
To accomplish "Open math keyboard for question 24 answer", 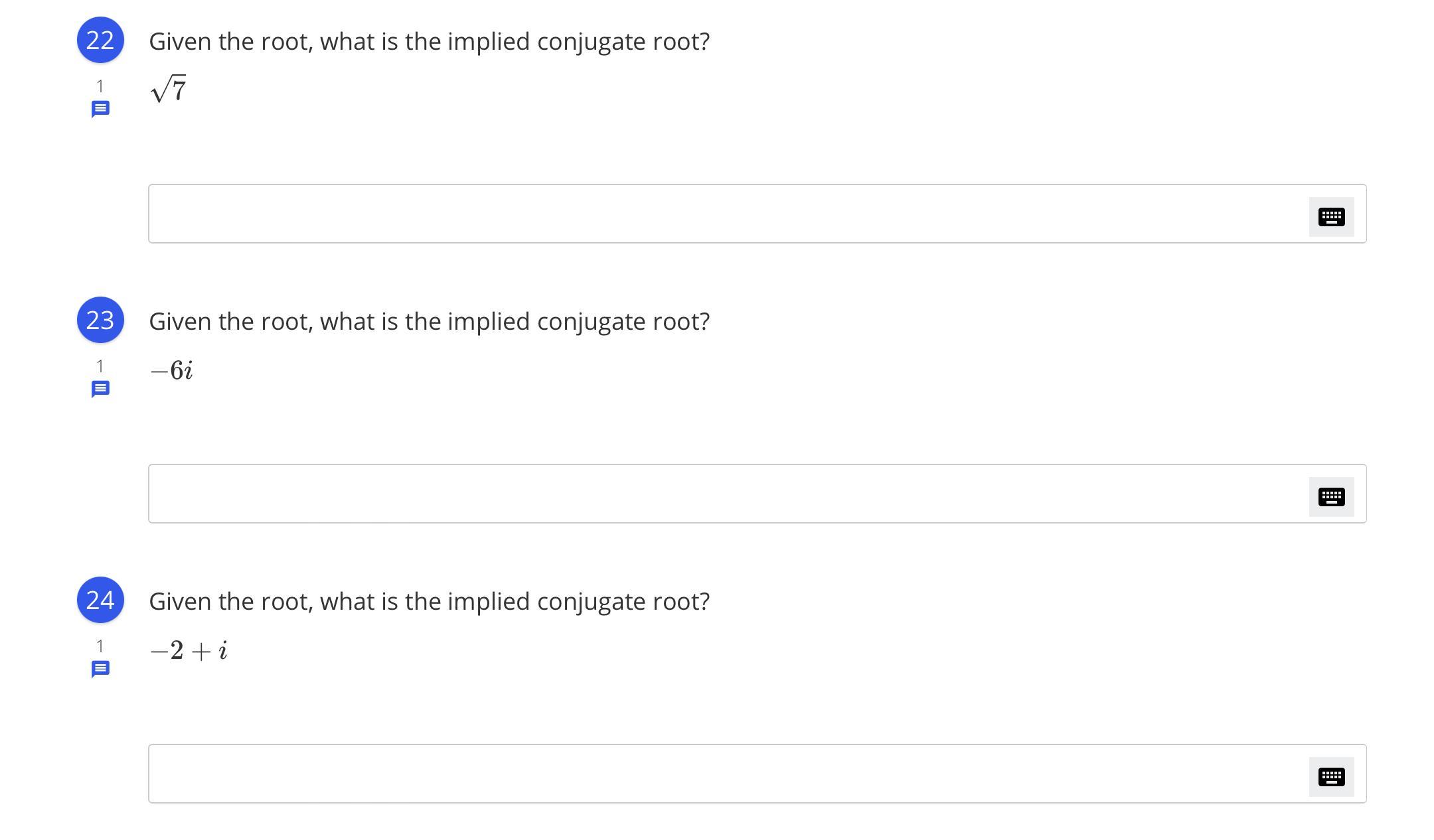I will [x=1331, y=777].
